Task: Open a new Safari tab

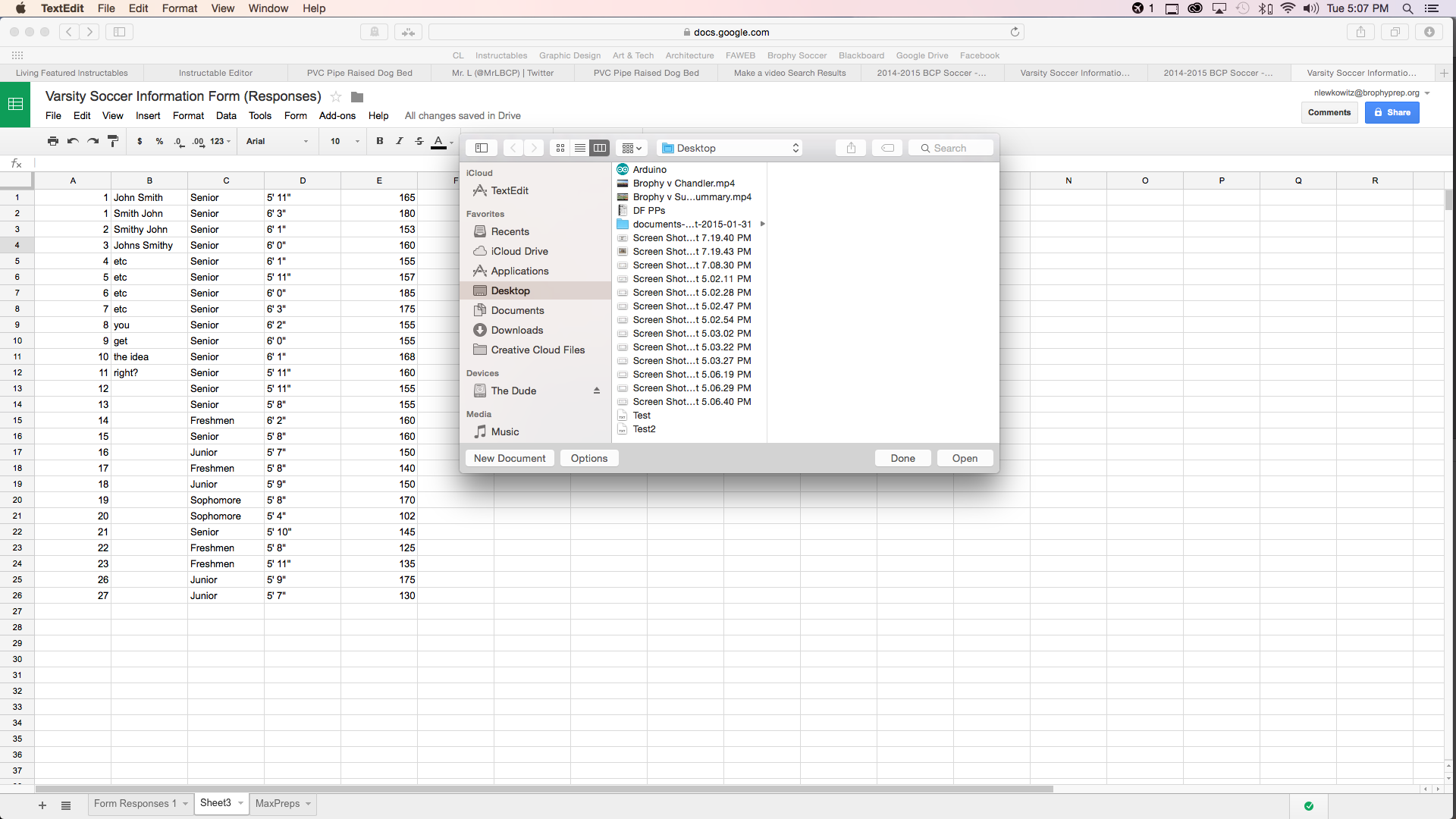Action: click(x=1444, y=73)
